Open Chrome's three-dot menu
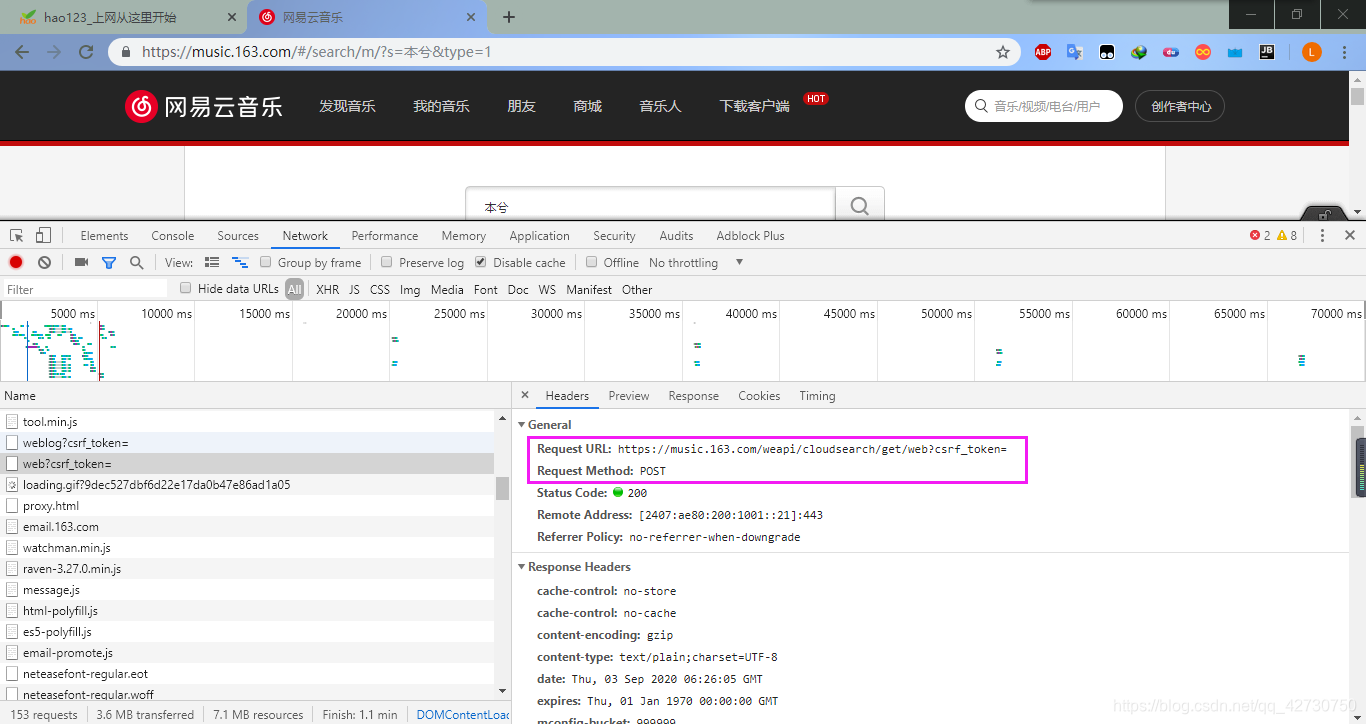The image size is (1366, 724). [x=1346, y=52]
